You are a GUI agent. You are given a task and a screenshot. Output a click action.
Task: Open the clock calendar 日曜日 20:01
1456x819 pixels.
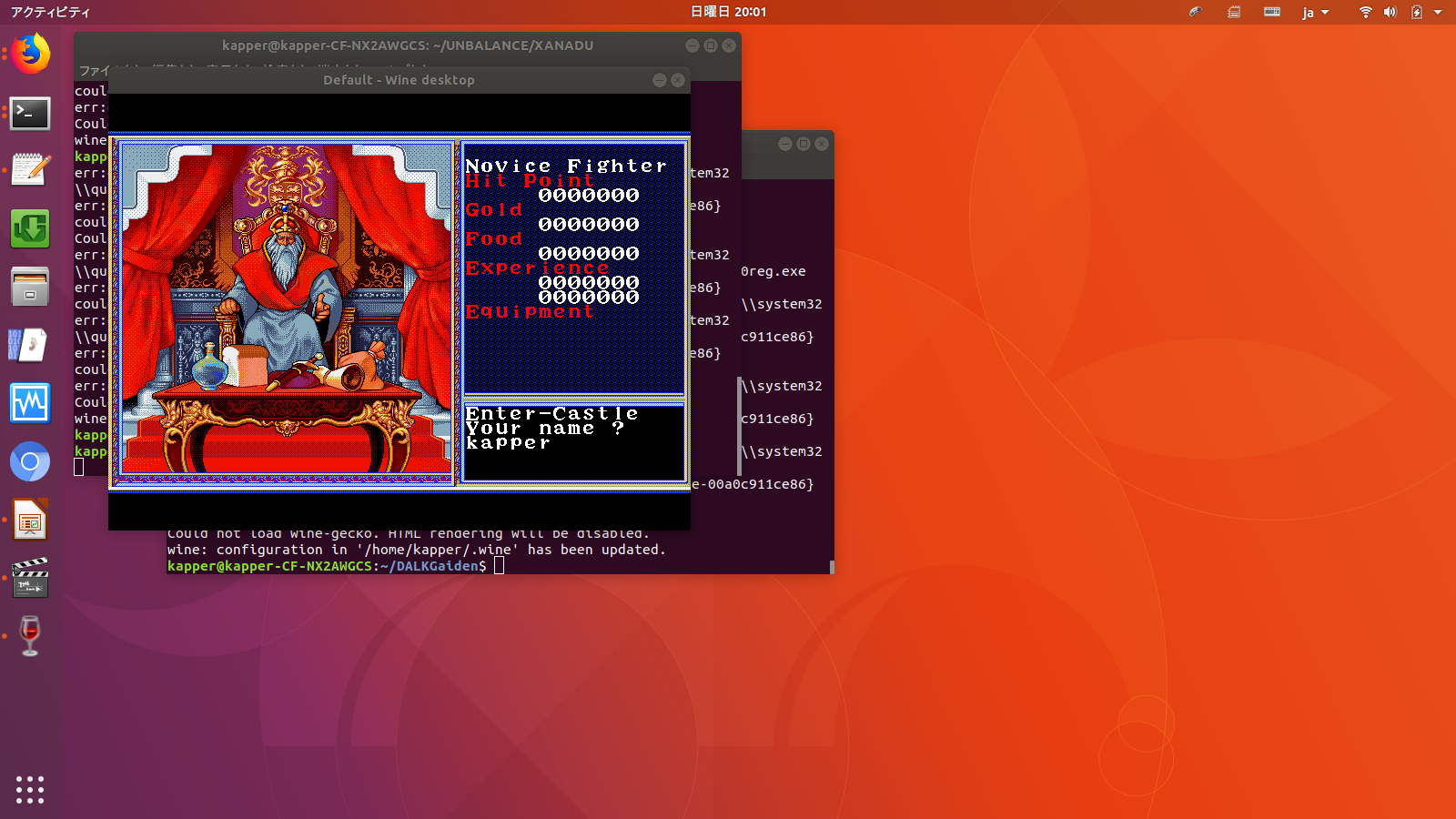click(x=728, y=12)
